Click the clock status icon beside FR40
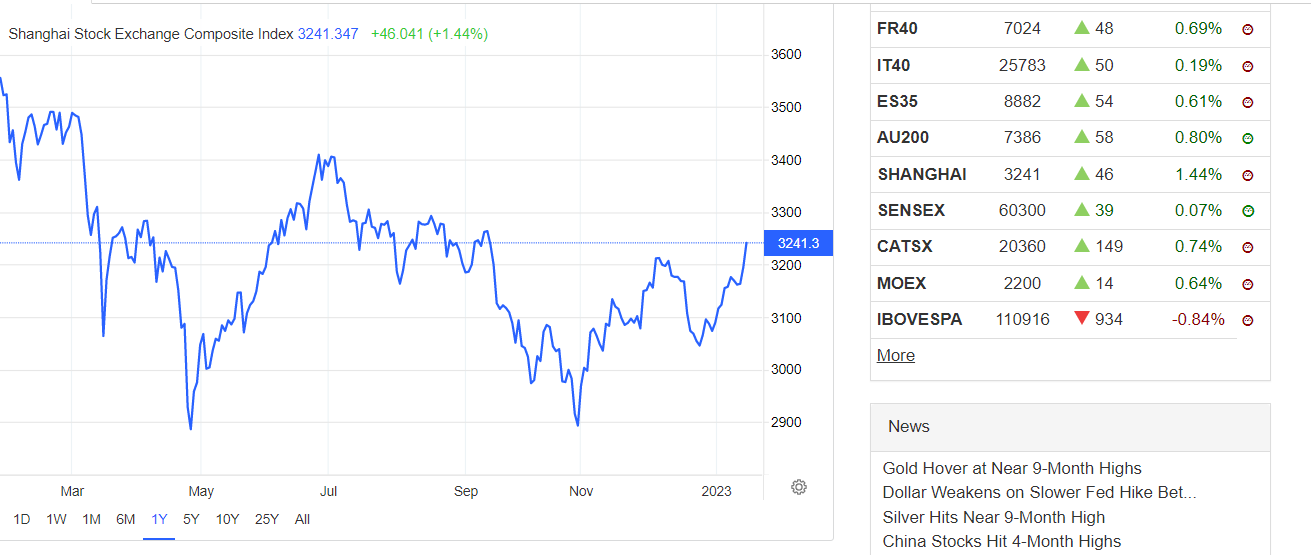This screenshot has width=1311, height=555. pyautogui.click(x=1248, y=30)
